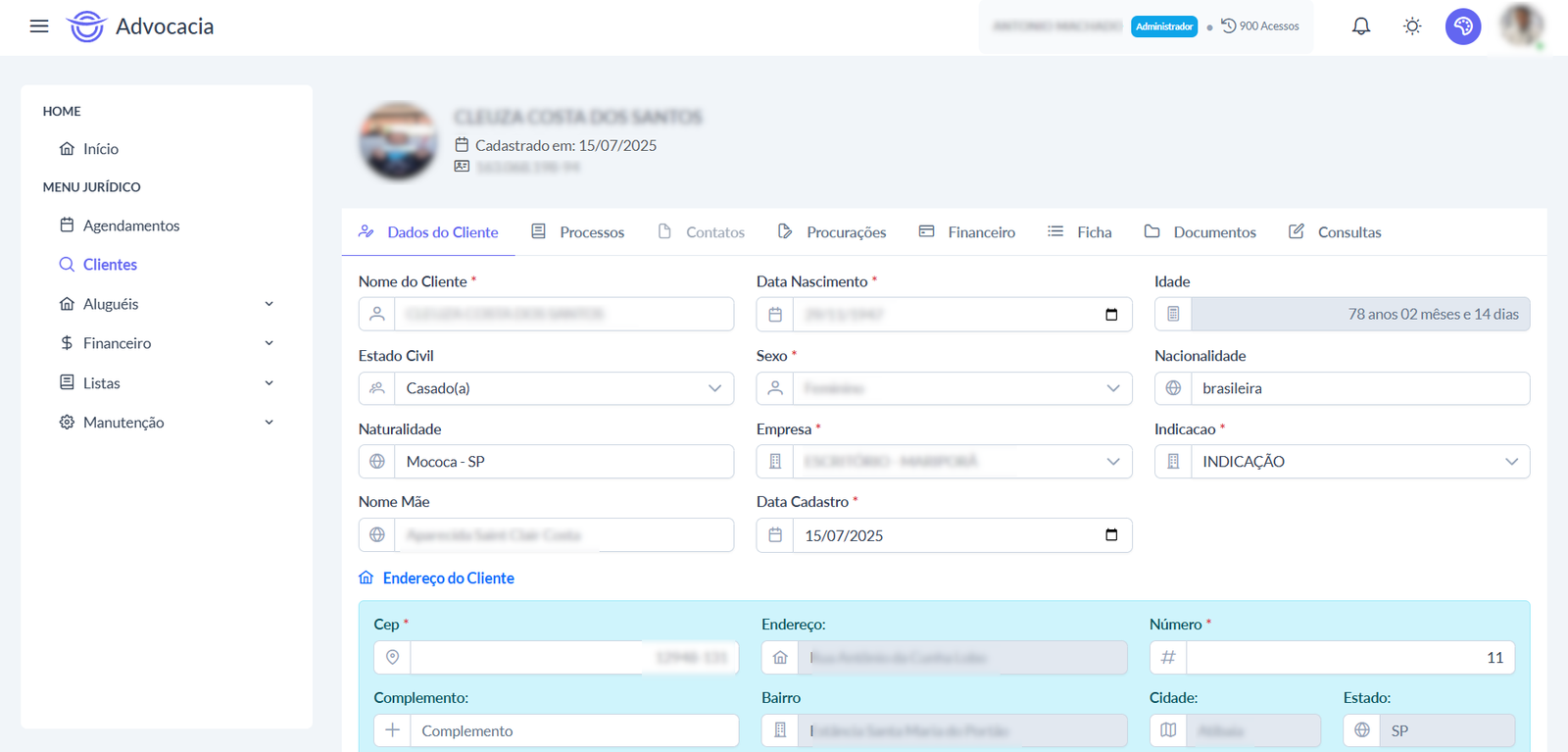Image resolution: width=1568 pixels, height=752 pixels.
Task: Open the Financeiro tab
Action: pyautogui.click(x=967, y=232)
